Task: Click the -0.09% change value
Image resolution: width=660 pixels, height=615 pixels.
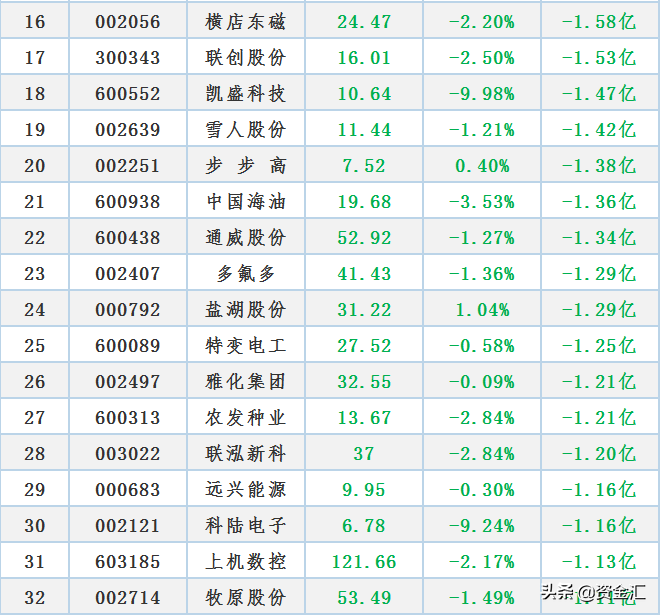Action: tap(482, 382)
